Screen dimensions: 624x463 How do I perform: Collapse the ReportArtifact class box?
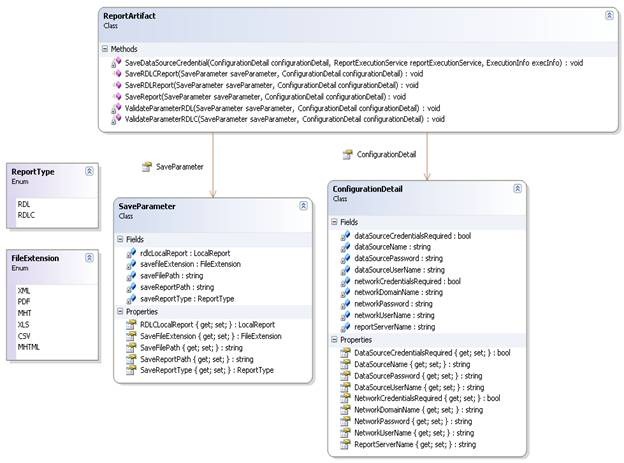point(610,17)
